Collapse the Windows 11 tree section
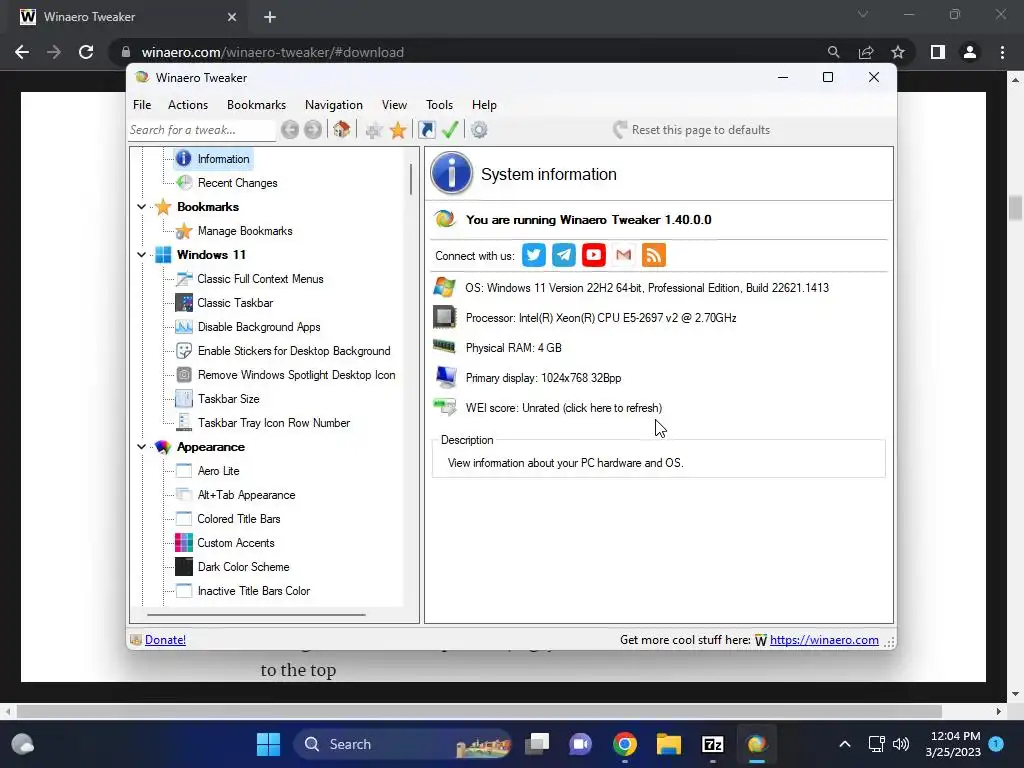 click(x=141, y=255)
